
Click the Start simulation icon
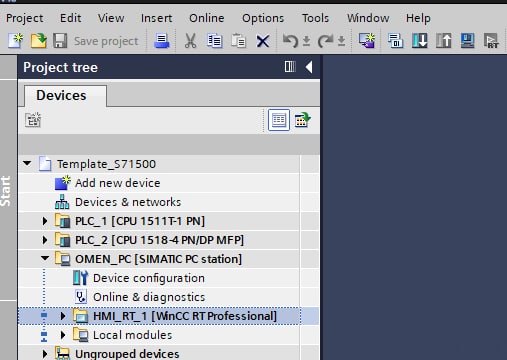coord(467,41)
